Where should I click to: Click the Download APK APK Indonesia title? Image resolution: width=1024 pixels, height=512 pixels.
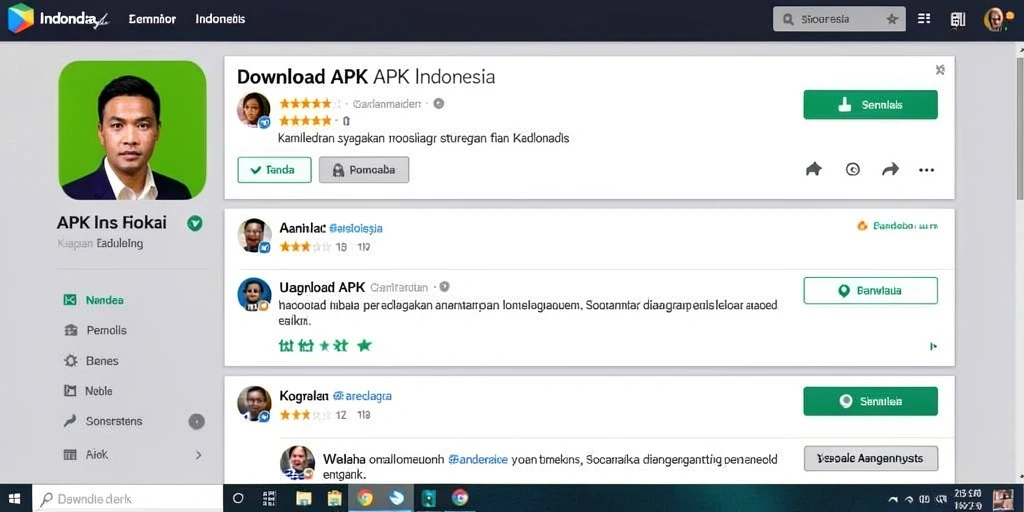click(366, 76)
